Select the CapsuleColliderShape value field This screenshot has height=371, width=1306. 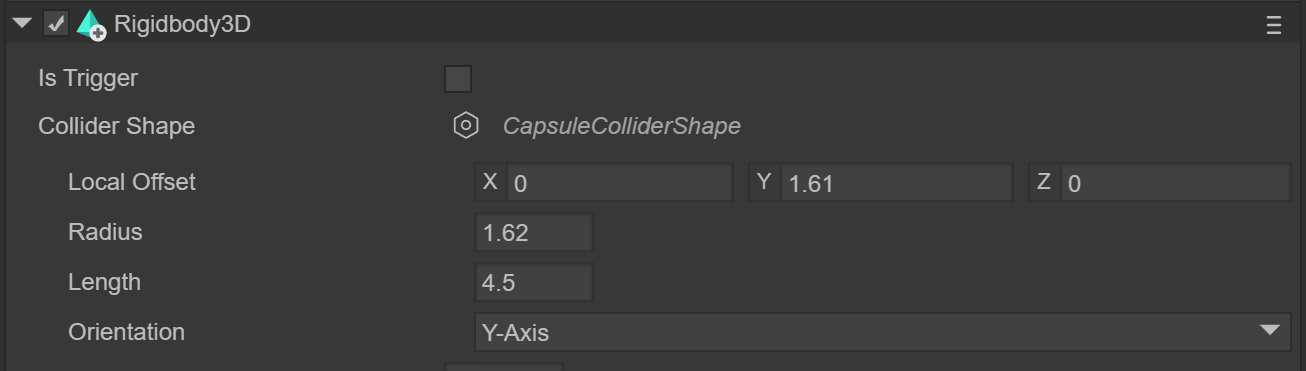tap(621, 126)
